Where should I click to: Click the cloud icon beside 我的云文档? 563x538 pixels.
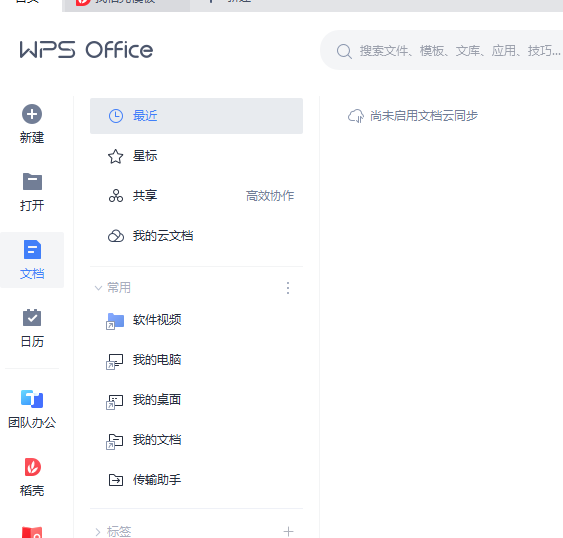pos(116,236)
